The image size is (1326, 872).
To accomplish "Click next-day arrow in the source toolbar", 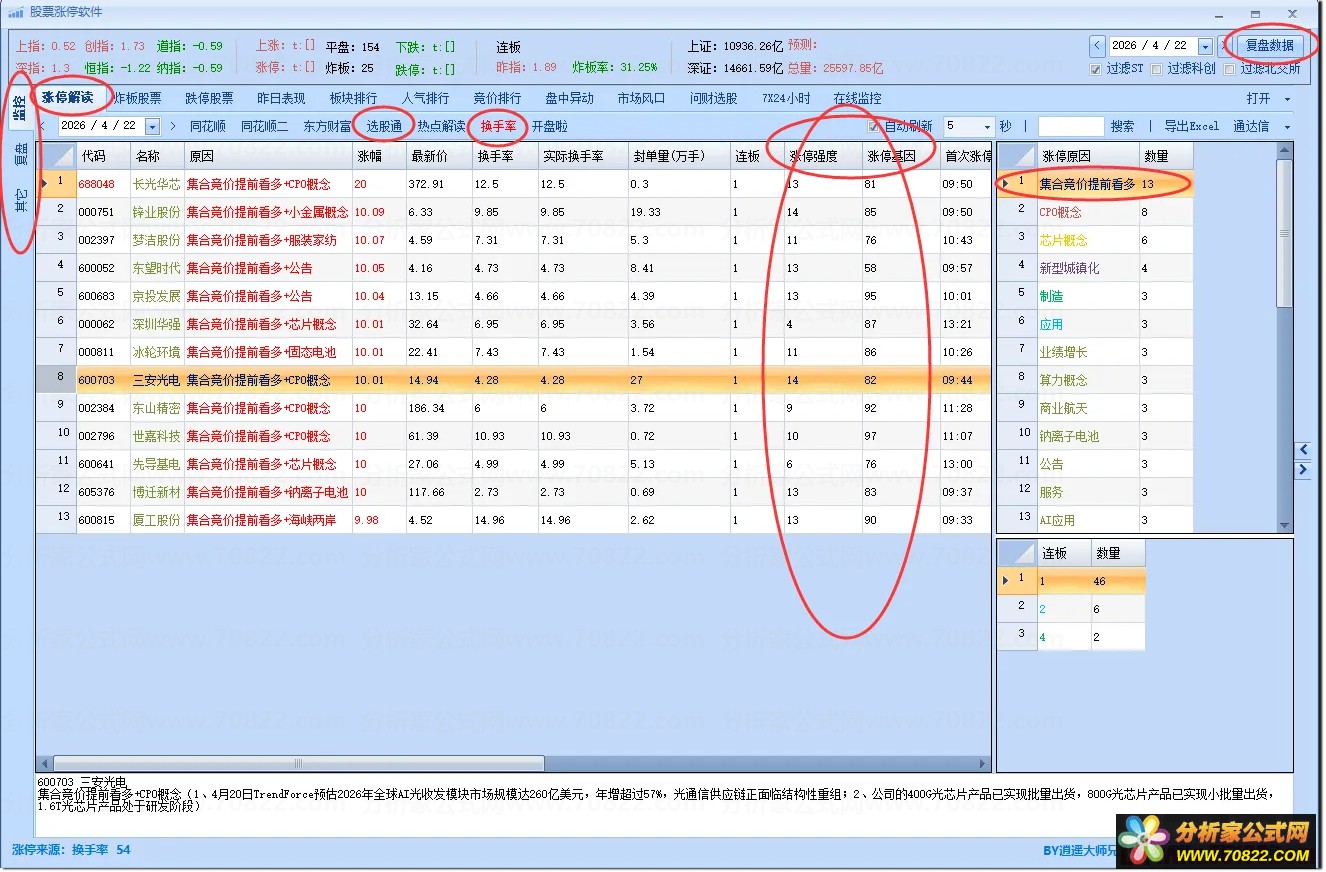I will pyautogui.click(x=173, y=127).
